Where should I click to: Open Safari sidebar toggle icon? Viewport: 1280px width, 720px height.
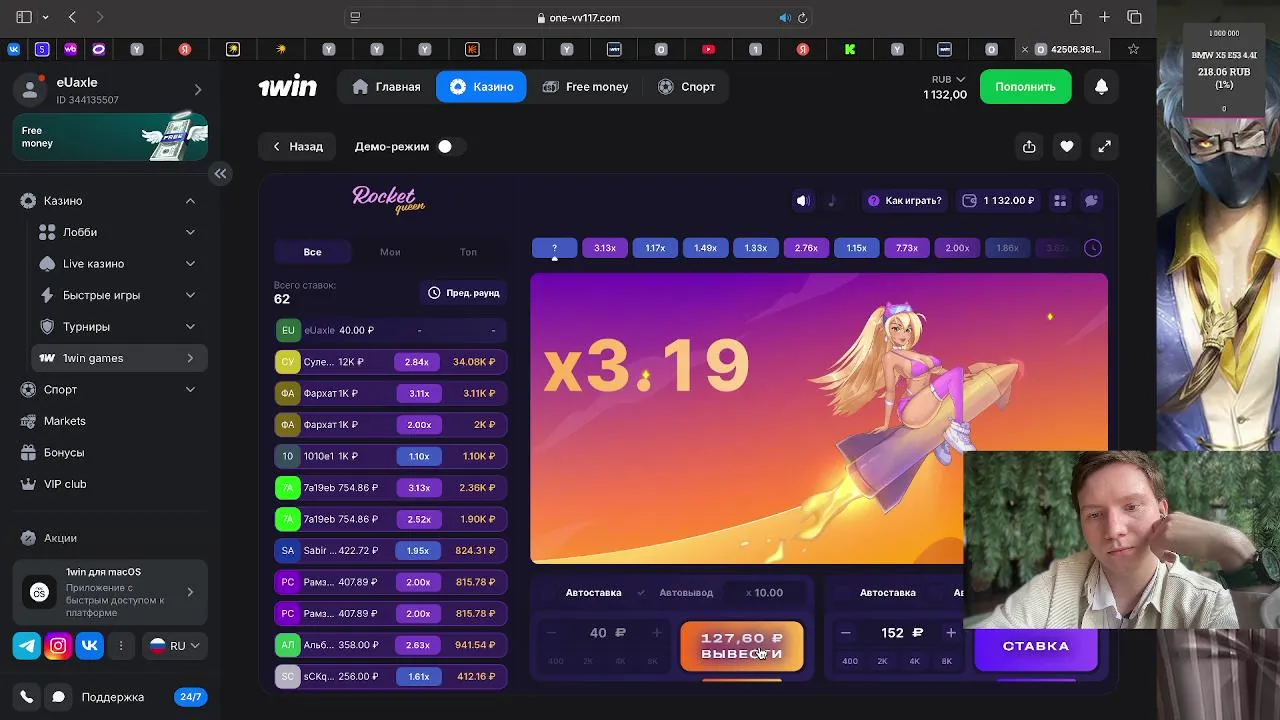(24, 17)
